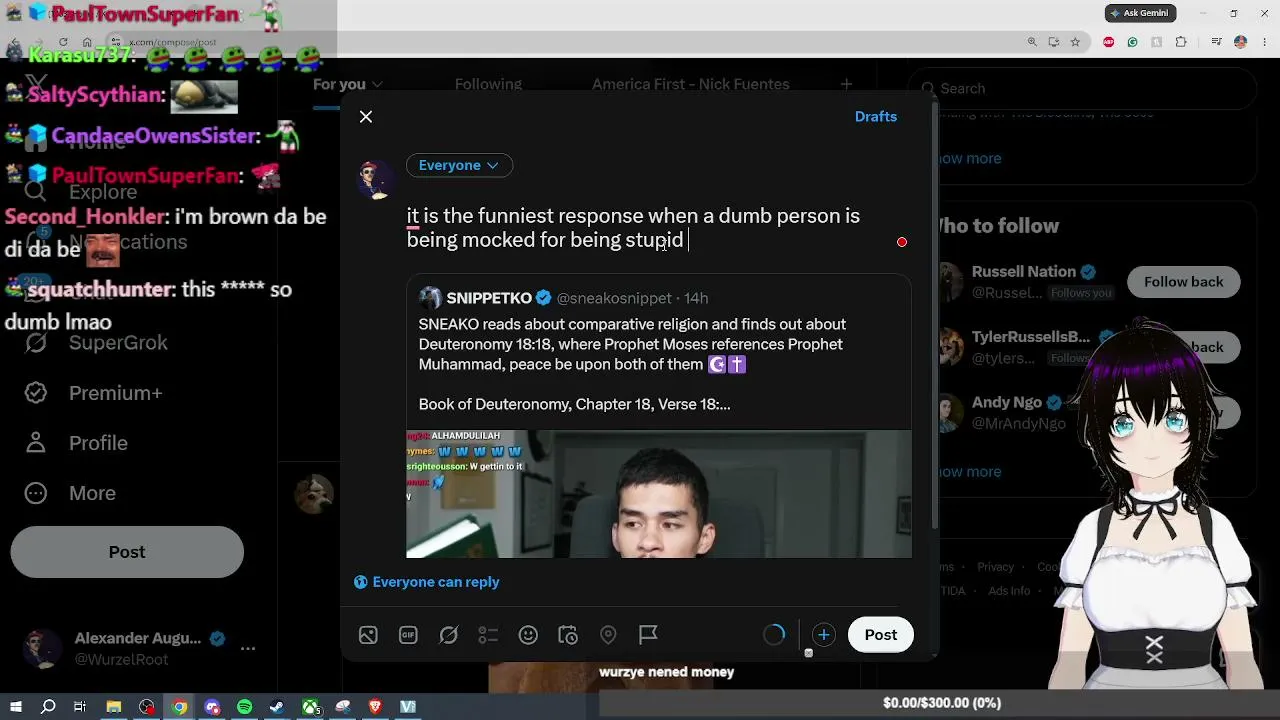Click the install app icon in address bar

[1054, 42]
